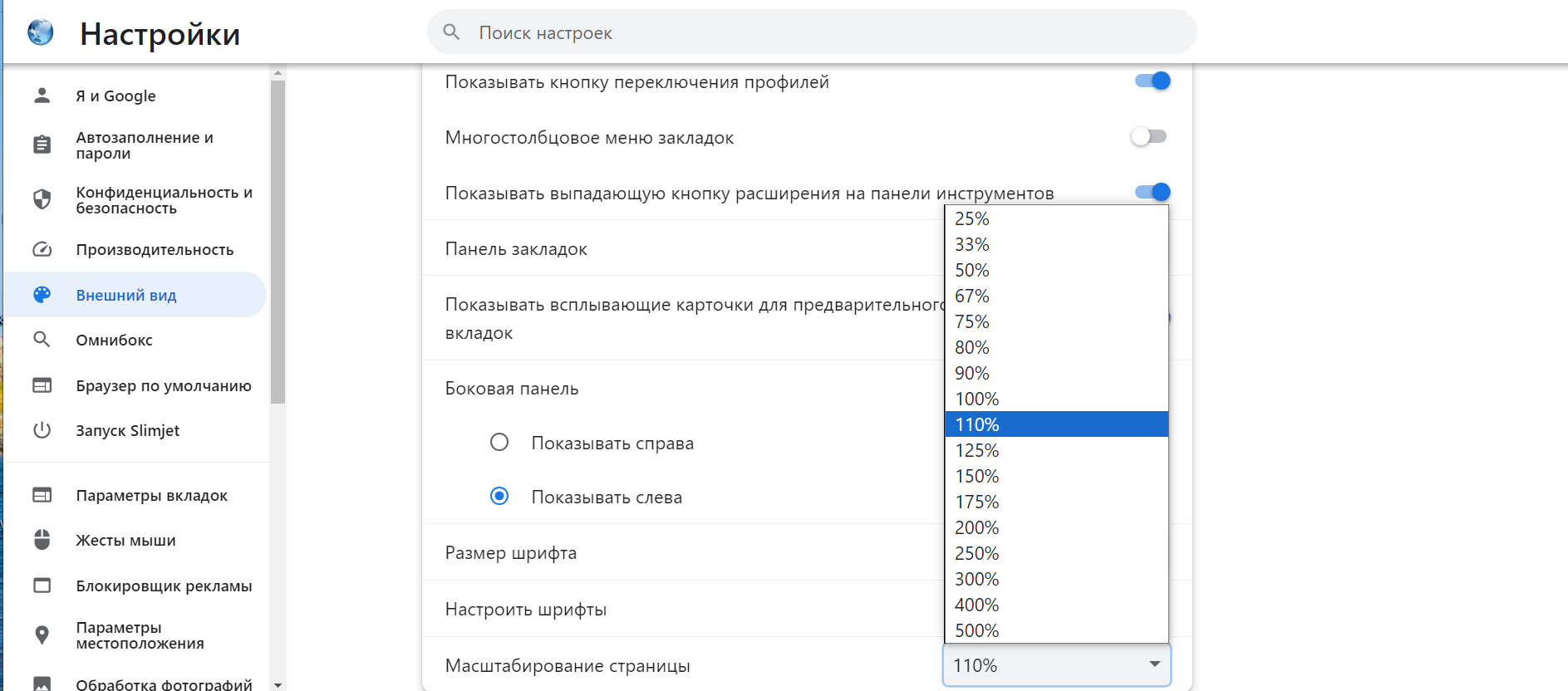Image resolution: width=1568 pixels, height=691 pixels.
Task: Click the shield icon for Конфиденциальность и безопасность
Action: click(x=42, y=199)
